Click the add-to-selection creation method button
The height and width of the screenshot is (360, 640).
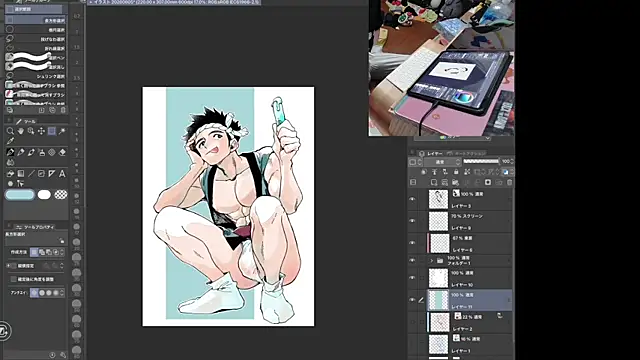(42, 252)
